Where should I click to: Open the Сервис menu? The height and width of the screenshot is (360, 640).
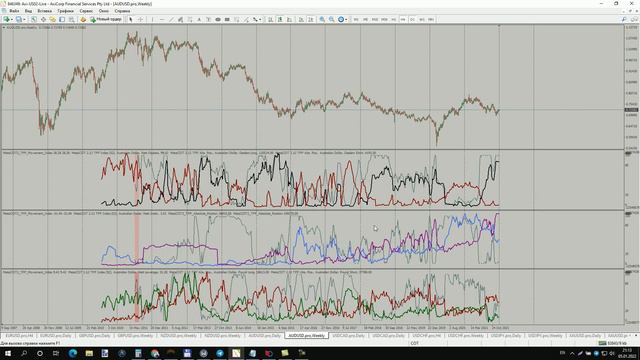point(86,11)
